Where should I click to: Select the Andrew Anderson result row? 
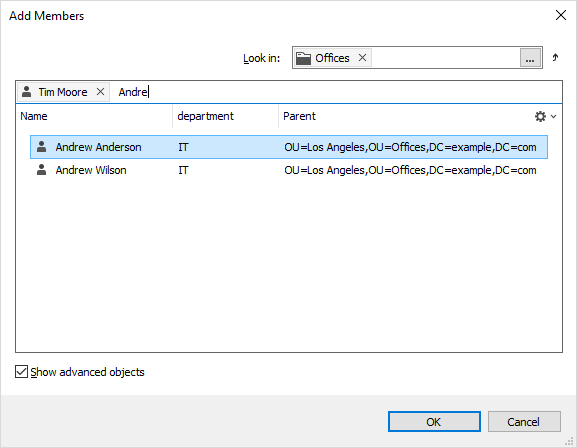289,147
